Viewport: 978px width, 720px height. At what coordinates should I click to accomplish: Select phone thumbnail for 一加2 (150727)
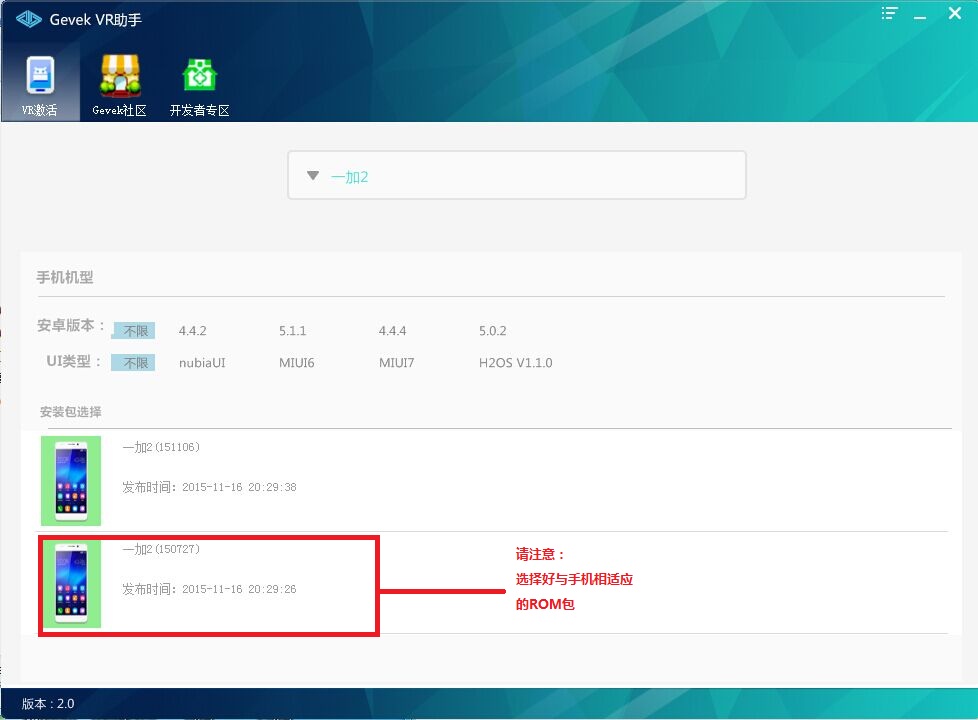(x=71, y=584)
